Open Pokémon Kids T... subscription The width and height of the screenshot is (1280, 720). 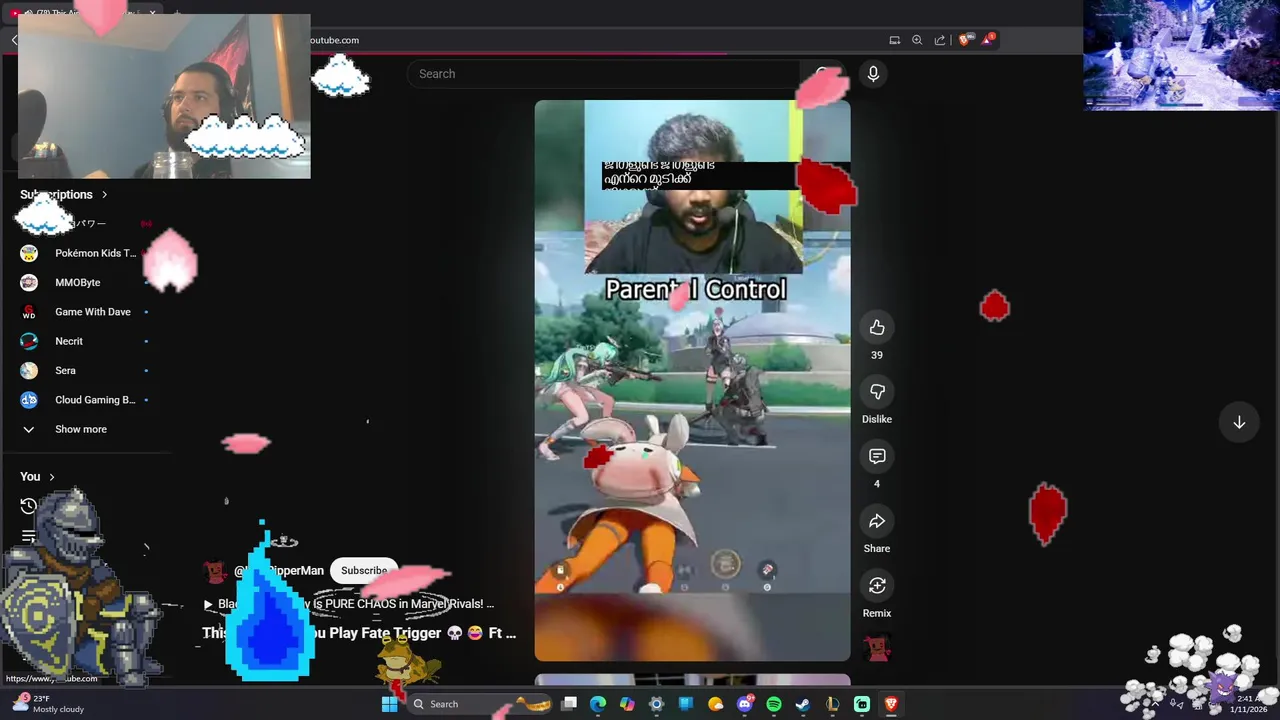(x=85, y=253)
